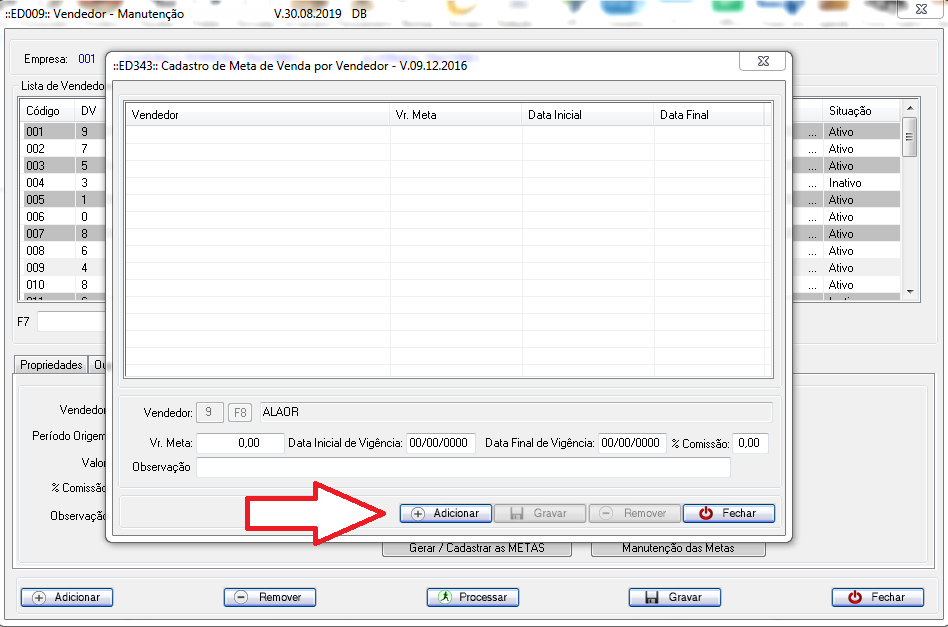Click the Gerar / Cadastrar as METAS button

tap(476, 548)
